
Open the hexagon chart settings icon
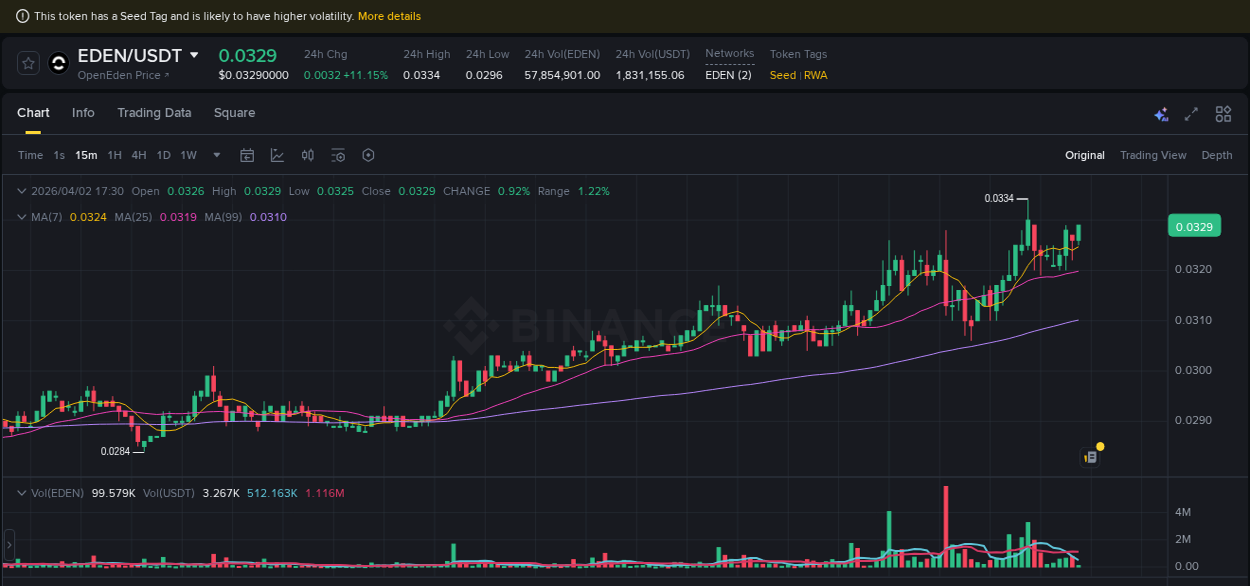pyautogui.click(x=368, y=155)
